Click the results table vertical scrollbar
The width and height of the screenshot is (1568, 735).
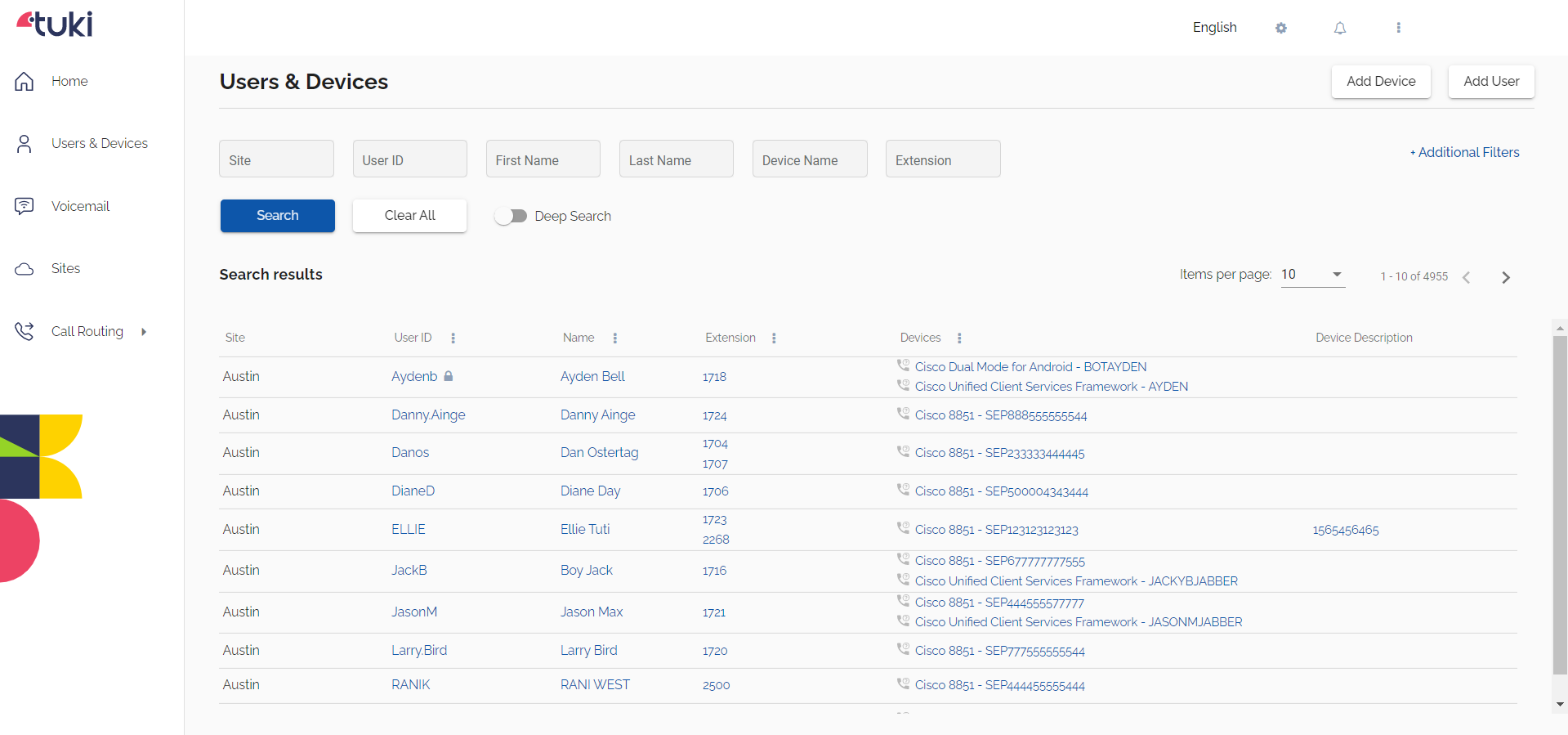1559,505
